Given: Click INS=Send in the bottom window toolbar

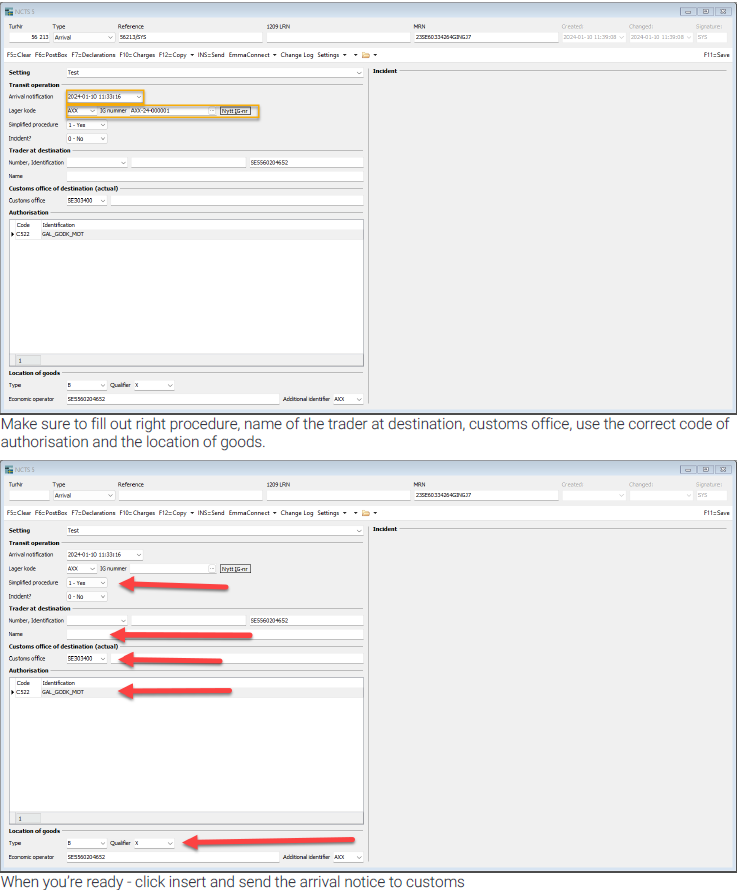Looking at the screenshot, I should pos(211,513).
